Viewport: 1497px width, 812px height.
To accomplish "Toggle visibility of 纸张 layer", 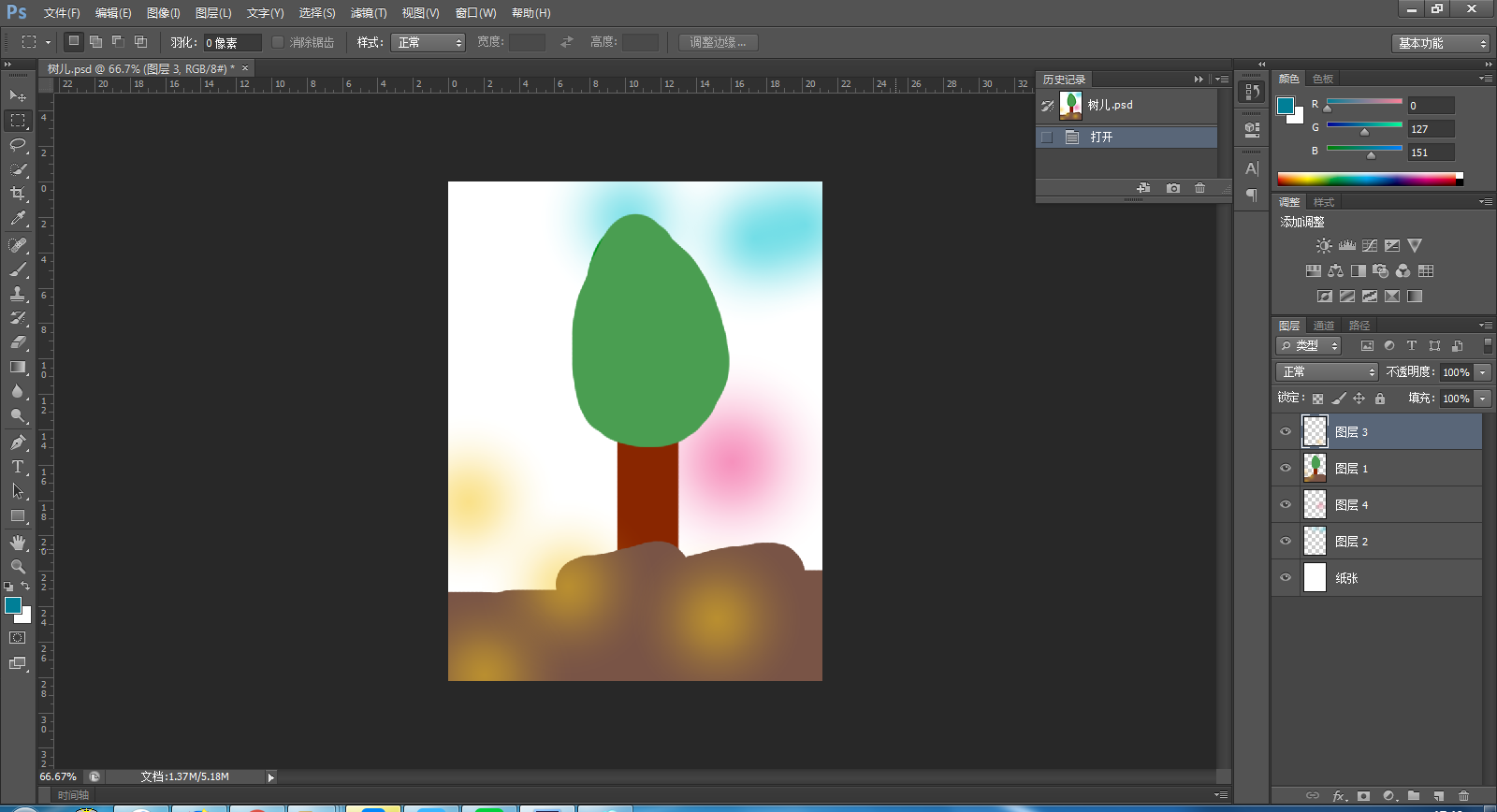I will pos(1286,578).
